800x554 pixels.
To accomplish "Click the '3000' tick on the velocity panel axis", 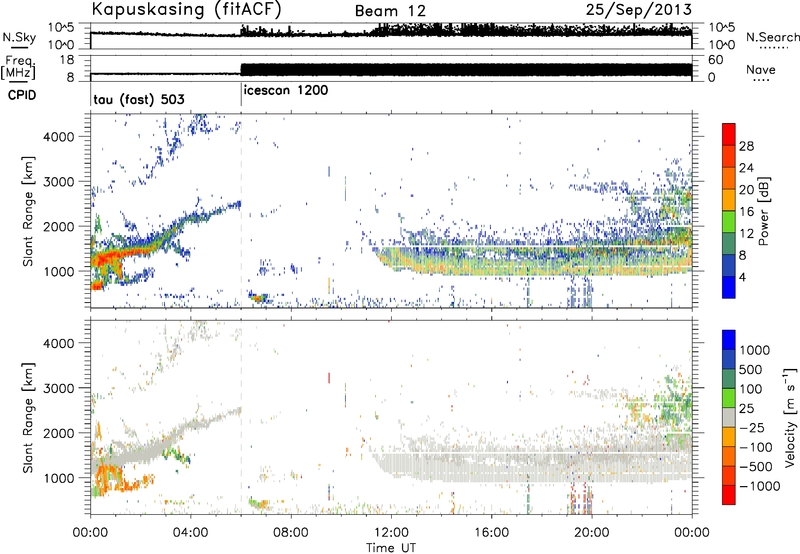I will [59, 388].
